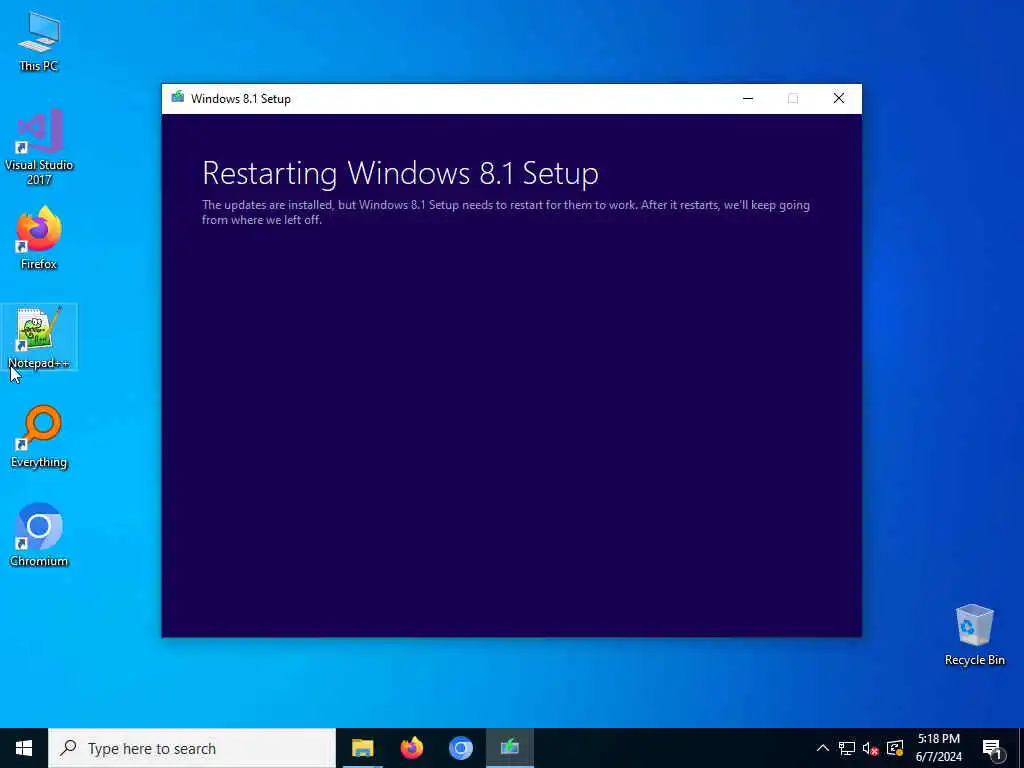Open the muted volume tray icon
1024x768 pixels.
[871, 748]
